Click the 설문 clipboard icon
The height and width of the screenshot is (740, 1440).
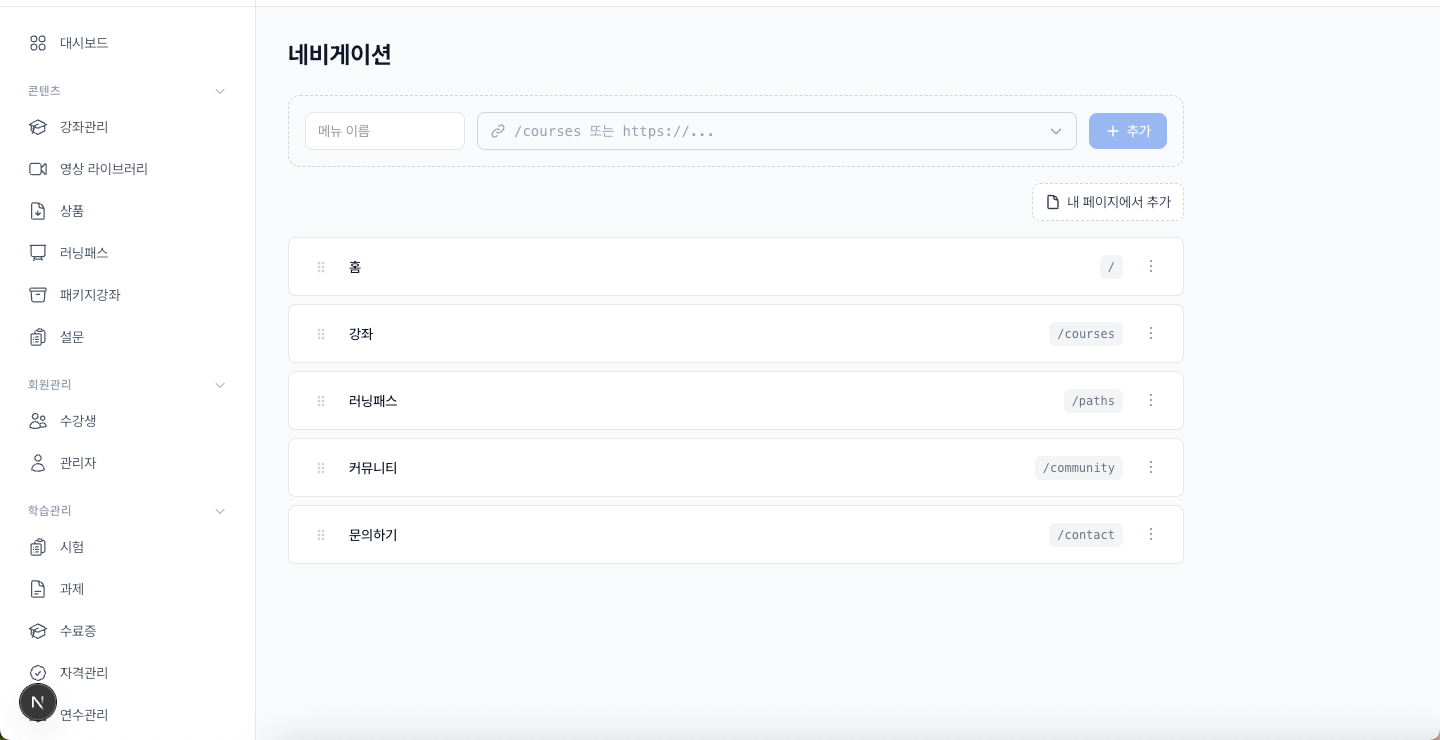pyautogui.click(x=38, y=337)
